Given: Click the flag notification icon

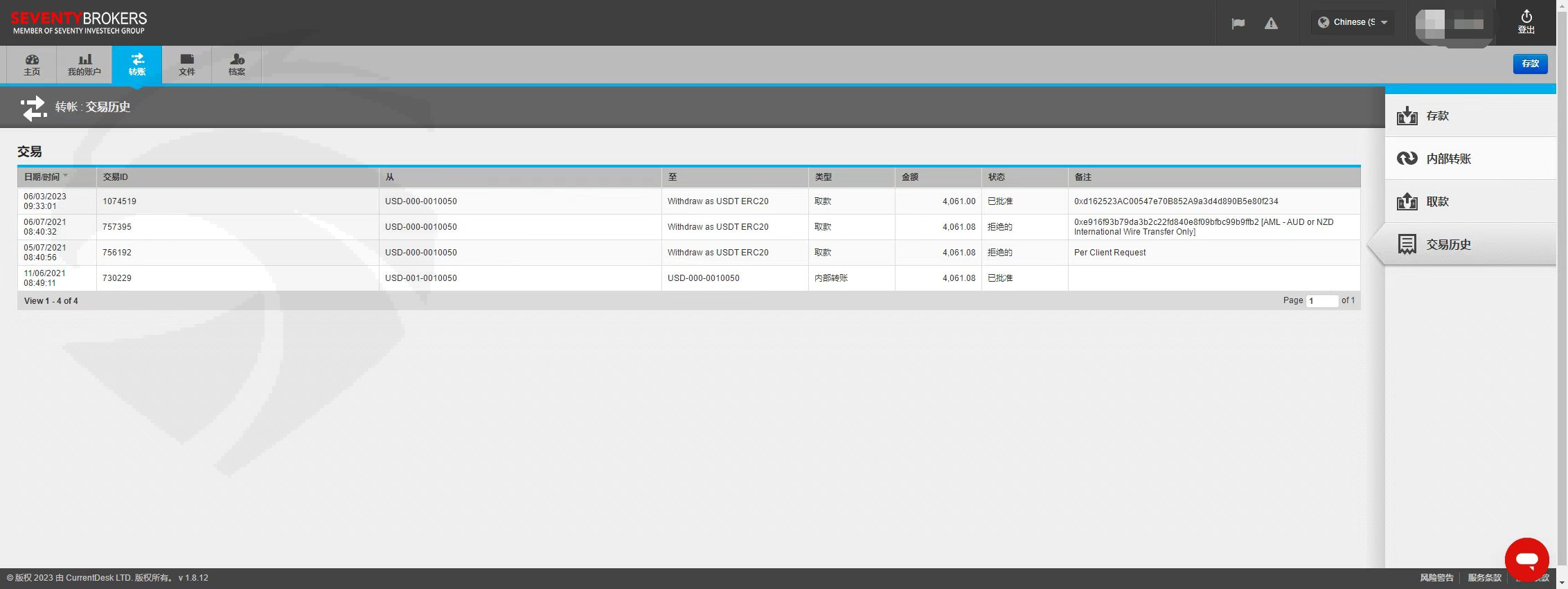Looking at the screenshot, I should [x=1238, y=24].
